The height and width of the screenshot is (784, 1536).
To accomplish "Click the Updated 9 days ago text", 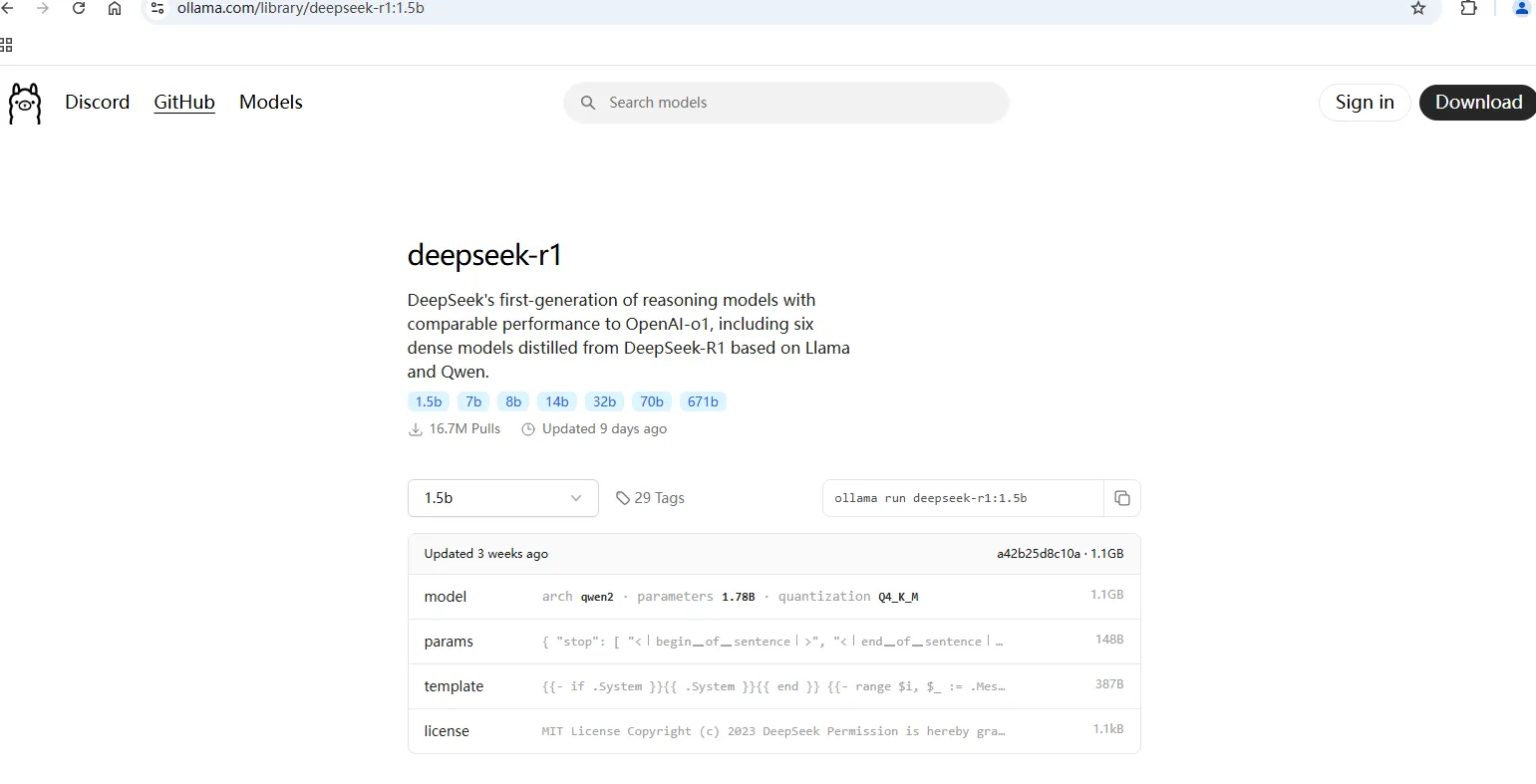I will [604, 429].
